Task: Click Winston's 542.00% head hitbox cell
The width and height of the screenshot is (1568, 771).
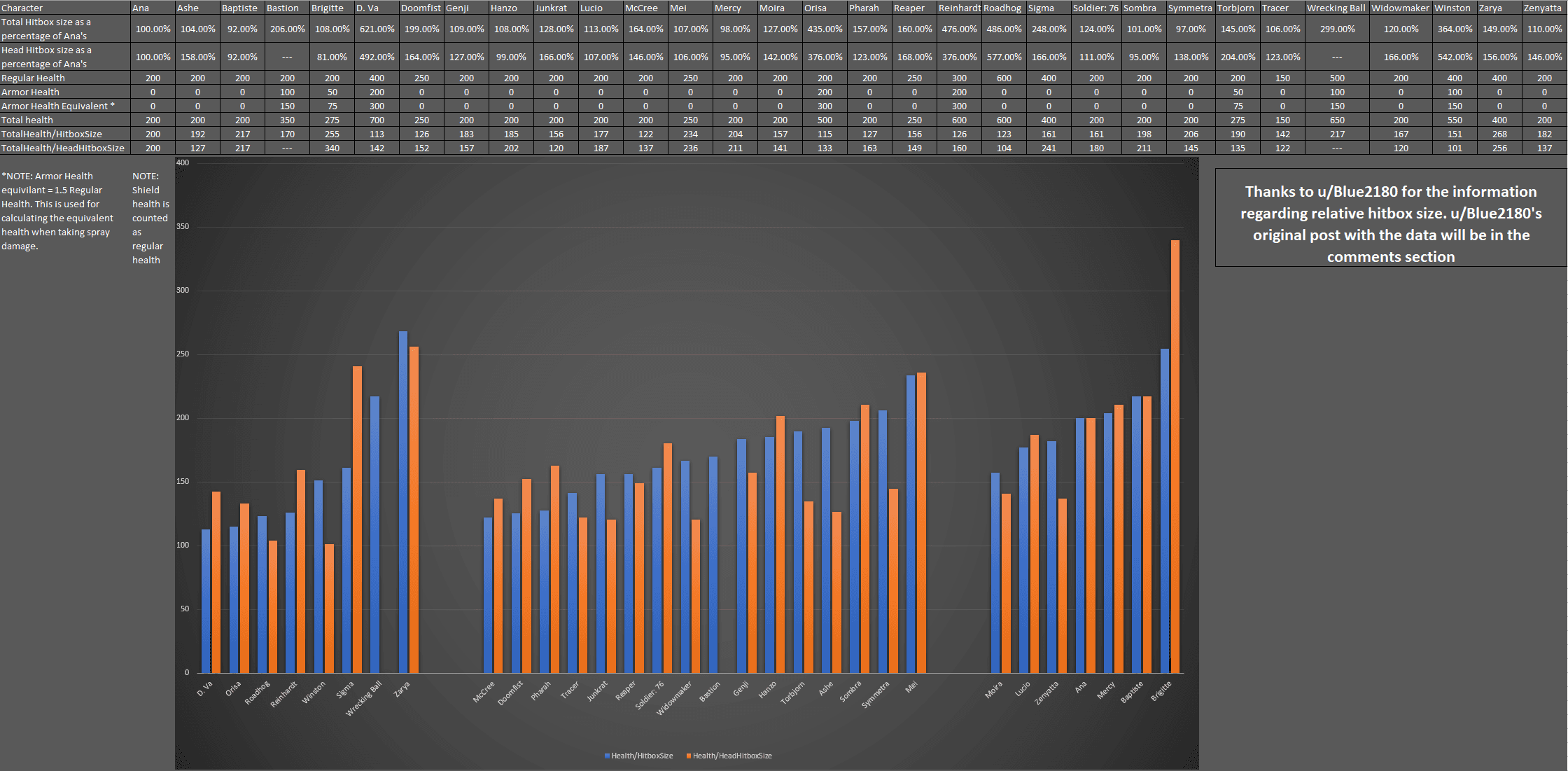Action: point(1455,57)
